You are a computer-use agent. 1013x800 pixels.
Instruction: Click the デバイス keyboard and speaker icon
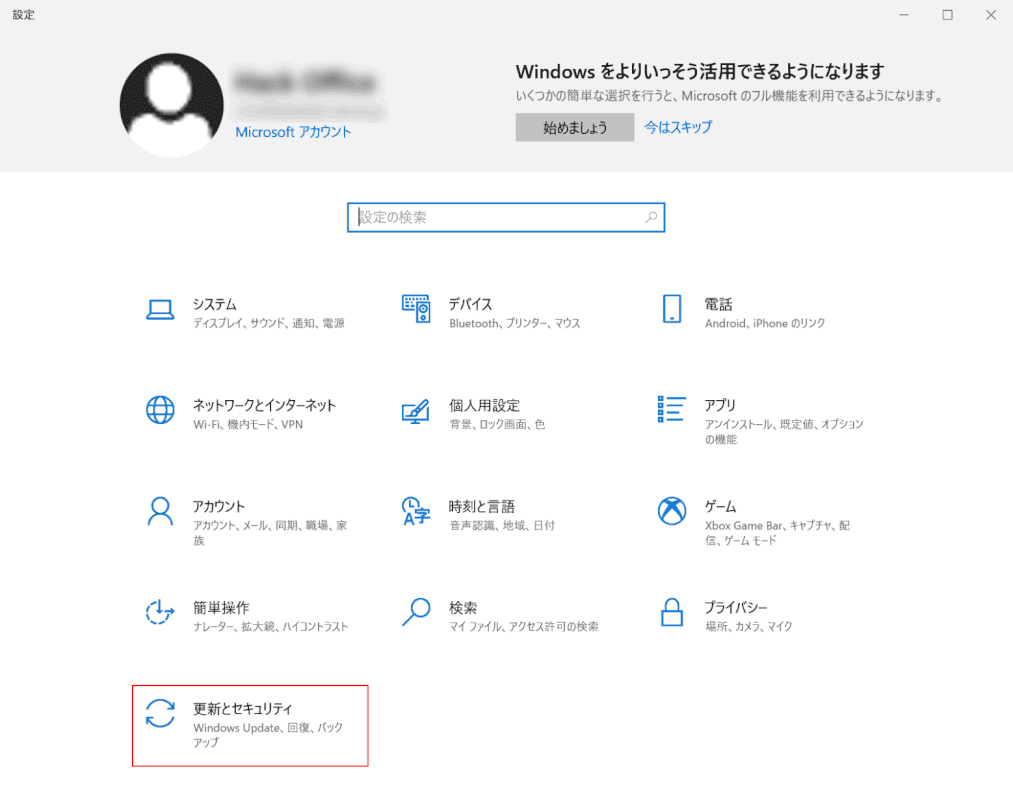(416, 309)
